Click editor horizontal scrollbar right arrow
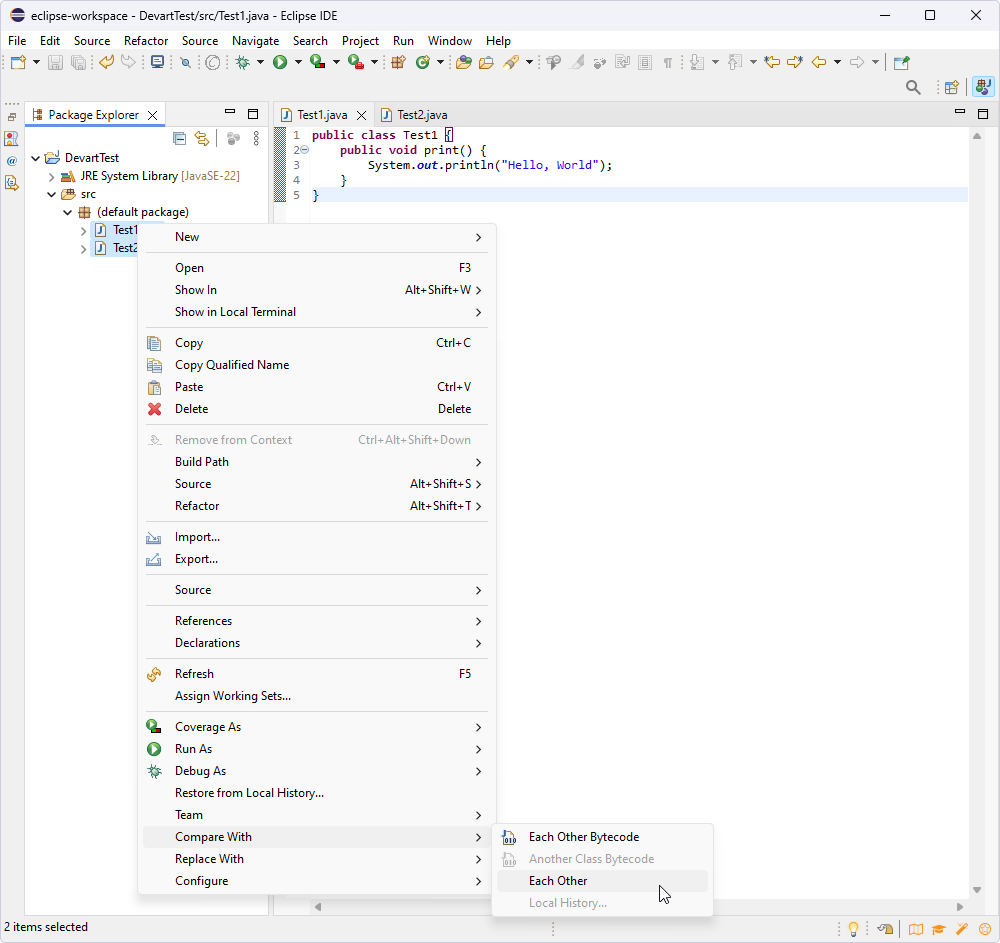The image size is (1000, 943). click(960, 906)
